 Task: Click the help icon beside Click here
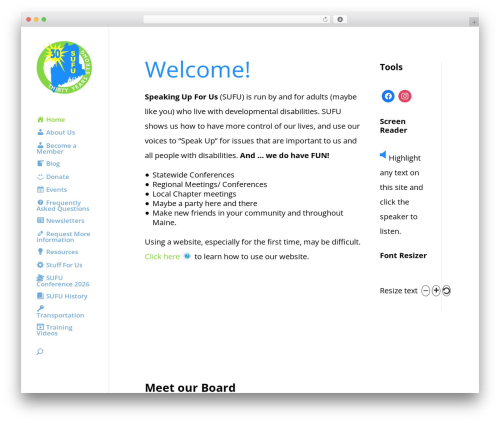[x=187, y=256]
